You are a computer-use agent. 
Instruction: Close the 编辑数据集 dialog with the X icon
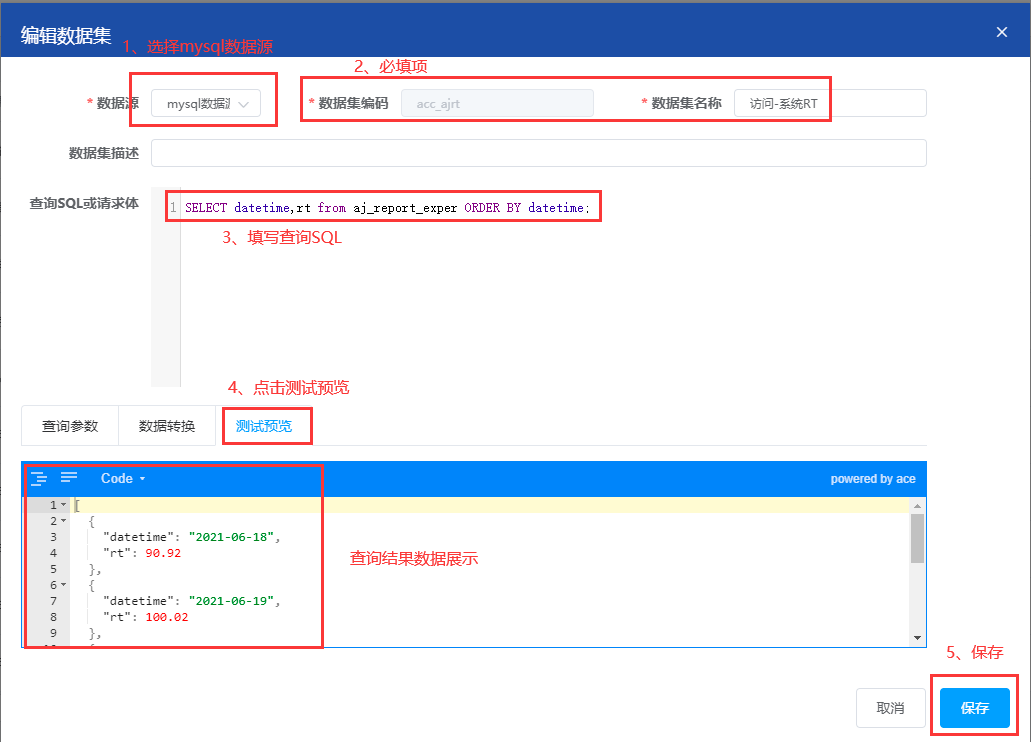[1001, 31]
